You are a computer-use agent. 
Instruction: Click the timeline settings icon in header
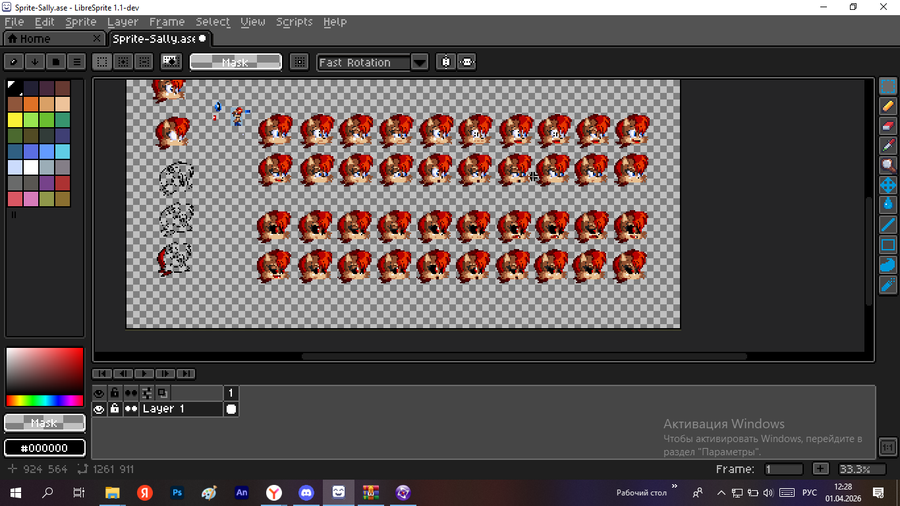coord(147,393)
